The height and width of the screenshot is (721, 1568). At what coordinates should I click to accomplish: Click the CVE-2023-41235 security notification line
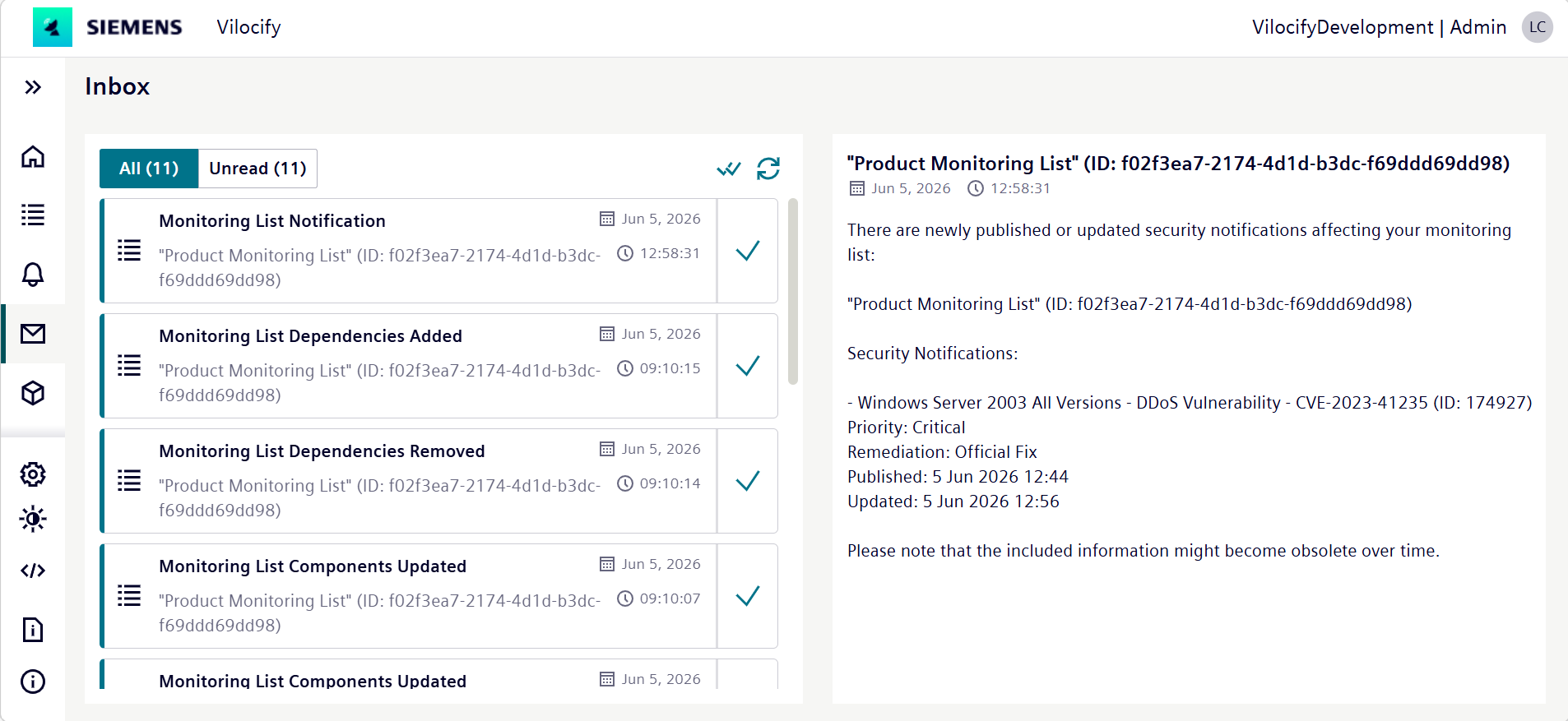coord(1190,403)
